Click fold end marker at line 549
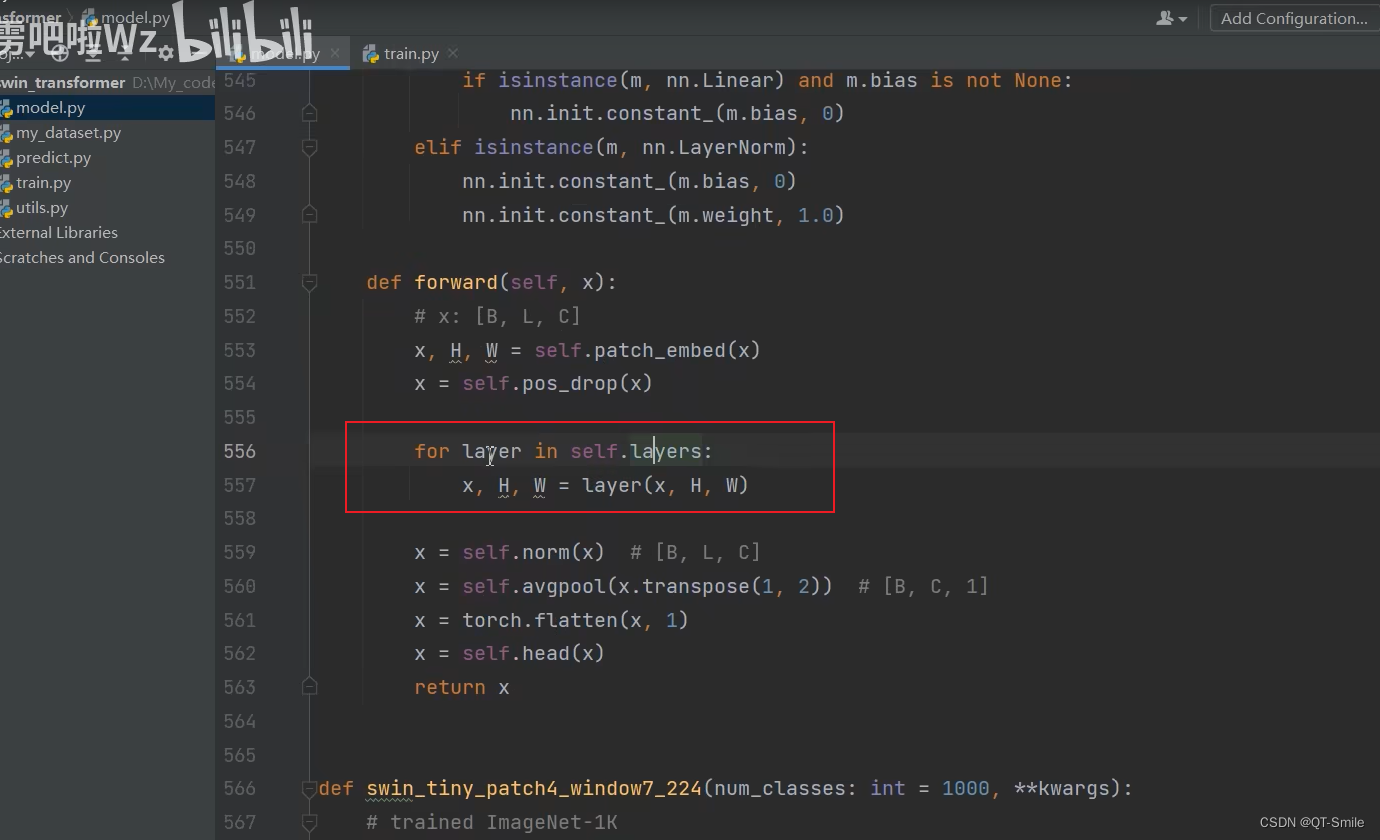The image size is (1380, 840). pyautogui.click(x=309, y=215)
